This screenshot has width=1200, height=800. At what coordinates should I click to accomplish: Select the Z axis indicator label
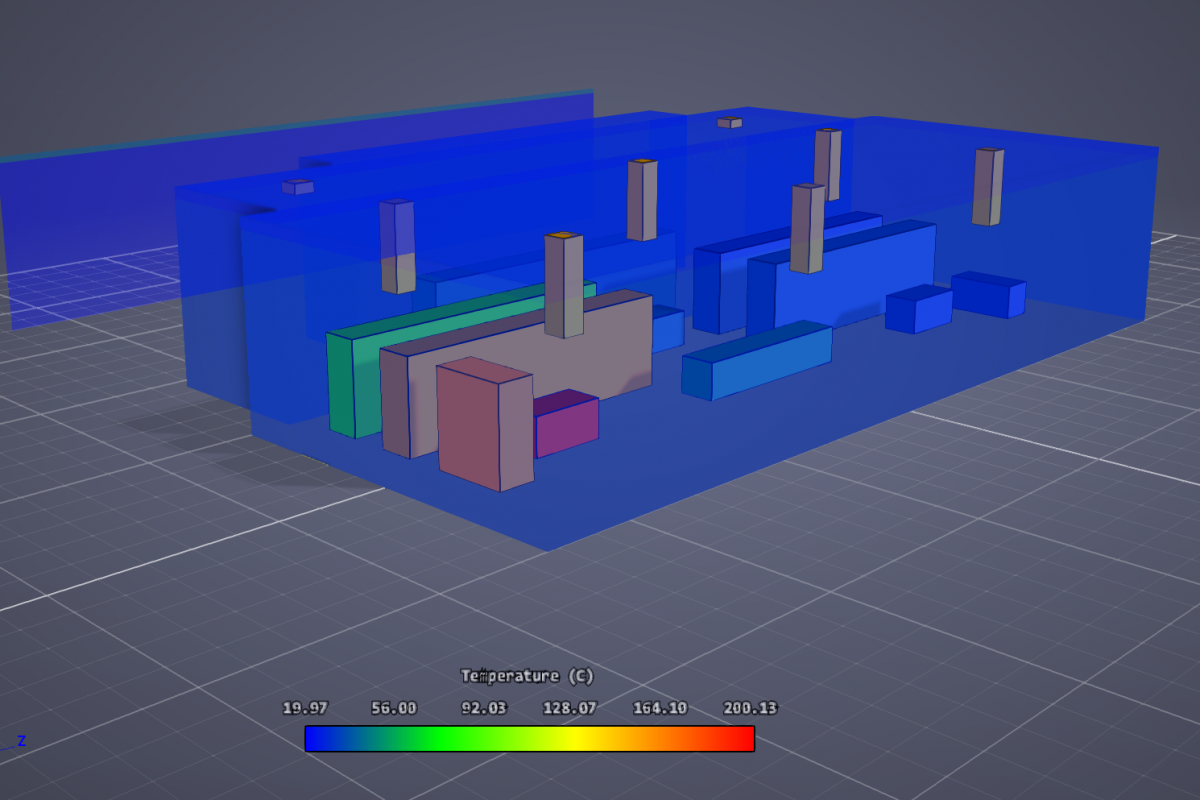coord(21,741)
